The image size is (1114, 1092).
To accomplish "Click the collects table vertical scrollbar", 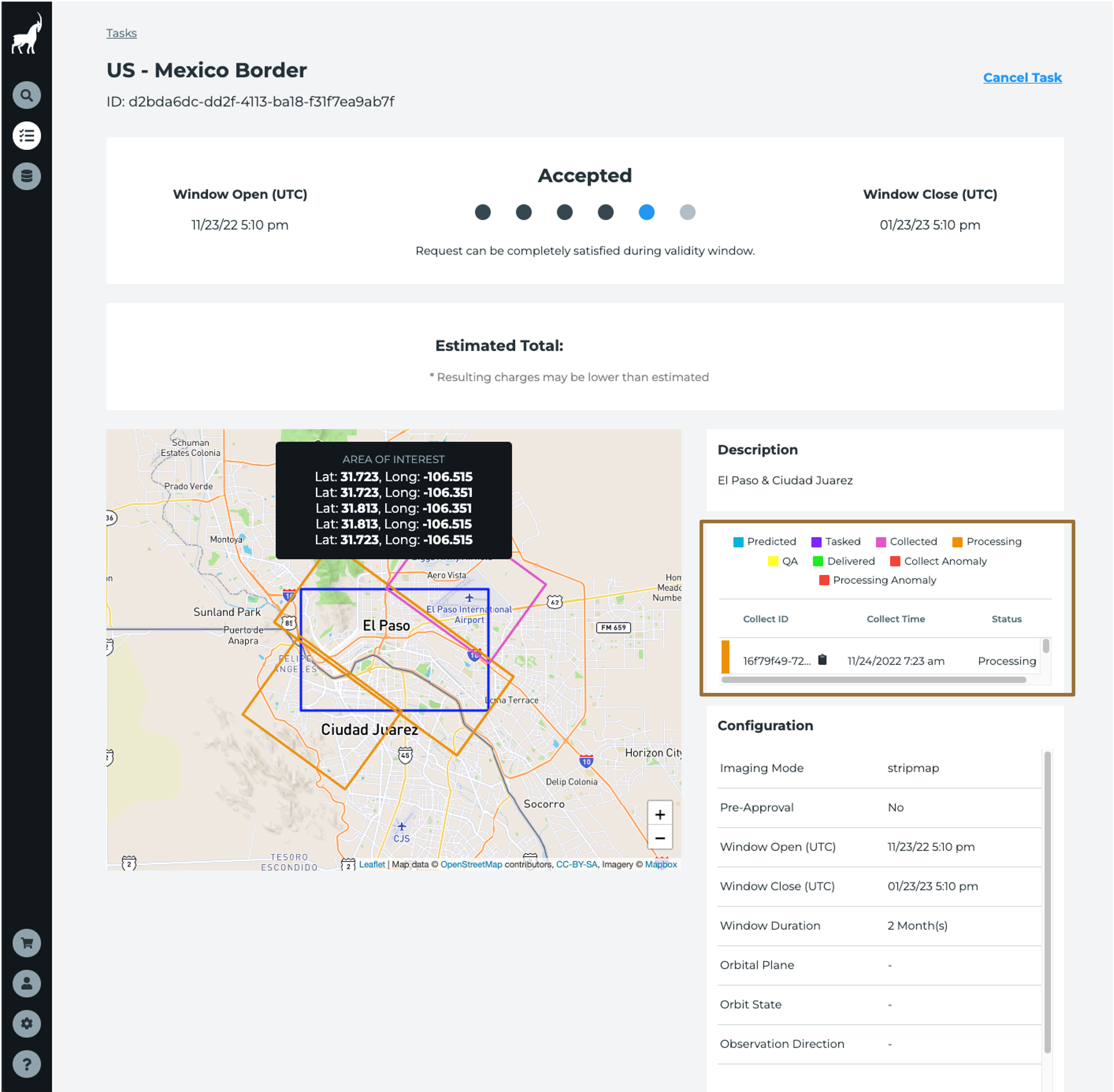I will [1046, 646].
